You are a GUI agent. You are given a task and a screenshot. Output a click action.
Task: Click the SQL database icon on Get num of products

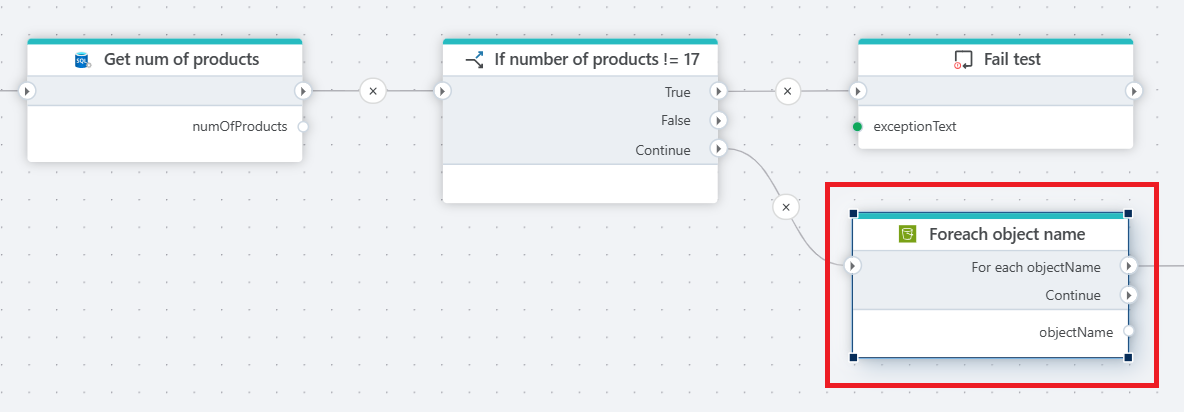click(83, 60)
